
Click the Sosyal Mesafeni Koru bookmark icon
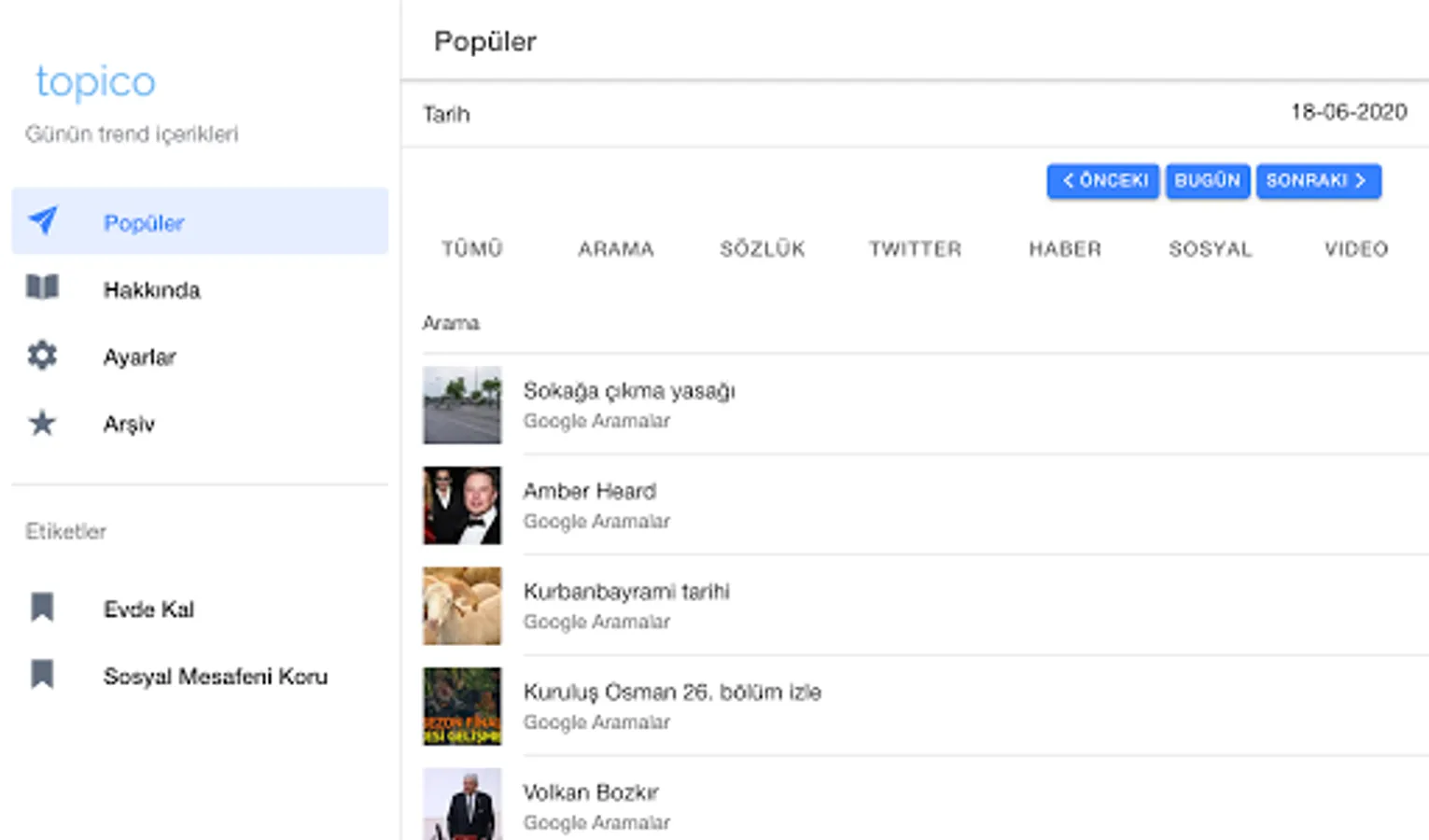pyautogui.click(x=42, y=674)
